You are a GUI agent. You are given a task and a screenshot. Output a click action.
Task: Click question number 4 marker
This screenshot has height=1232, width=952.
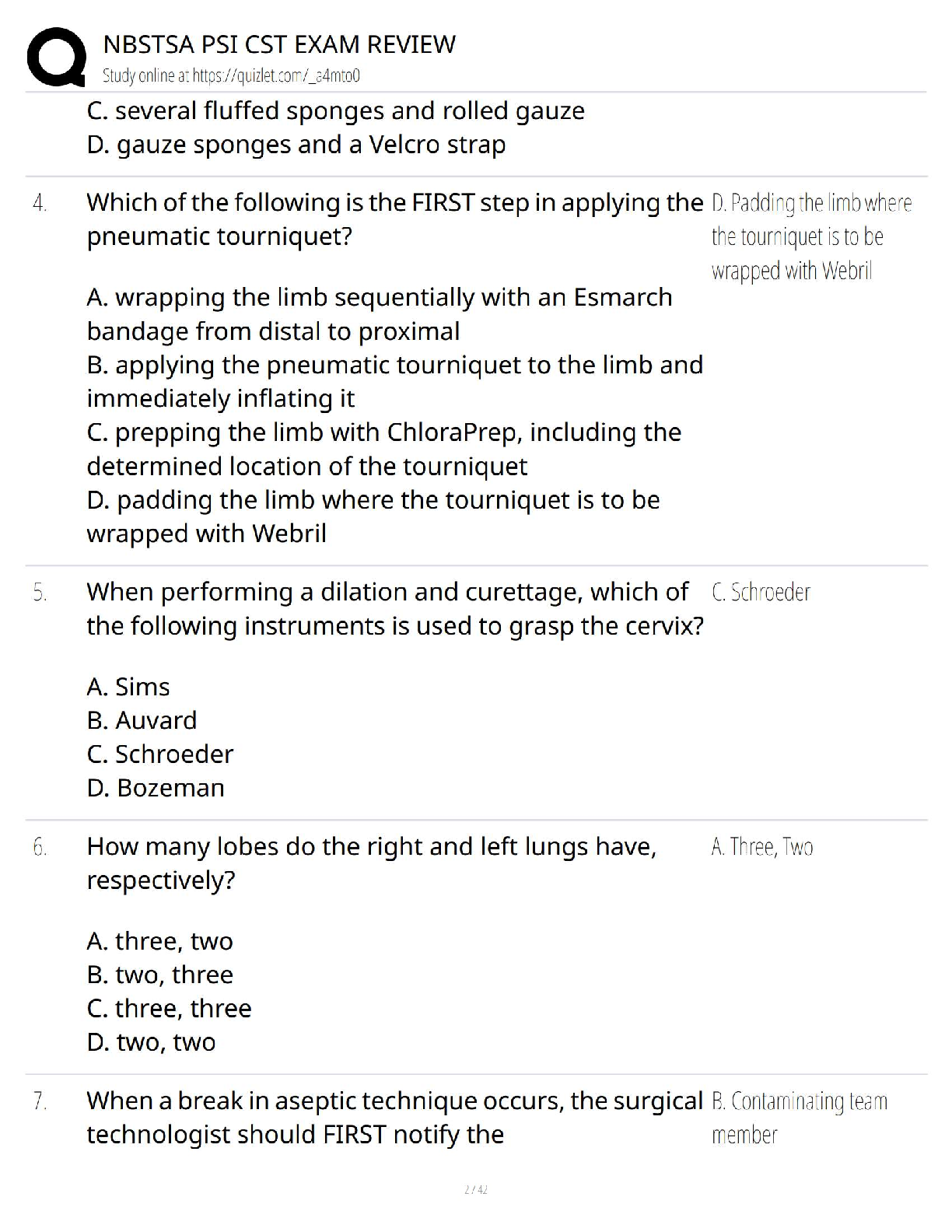coord(40,204)
